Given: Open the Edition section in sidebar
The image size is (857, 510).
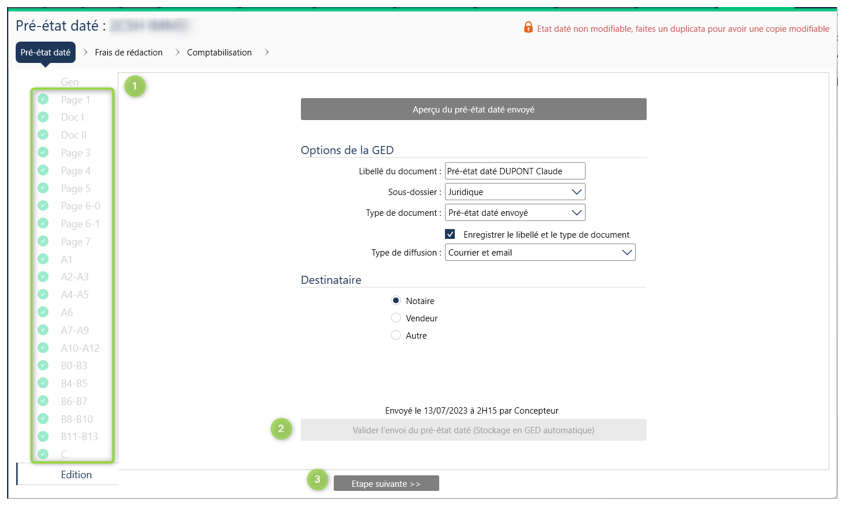Looking at the screenshot, I should pyautogui.click(x=76, y=474).
